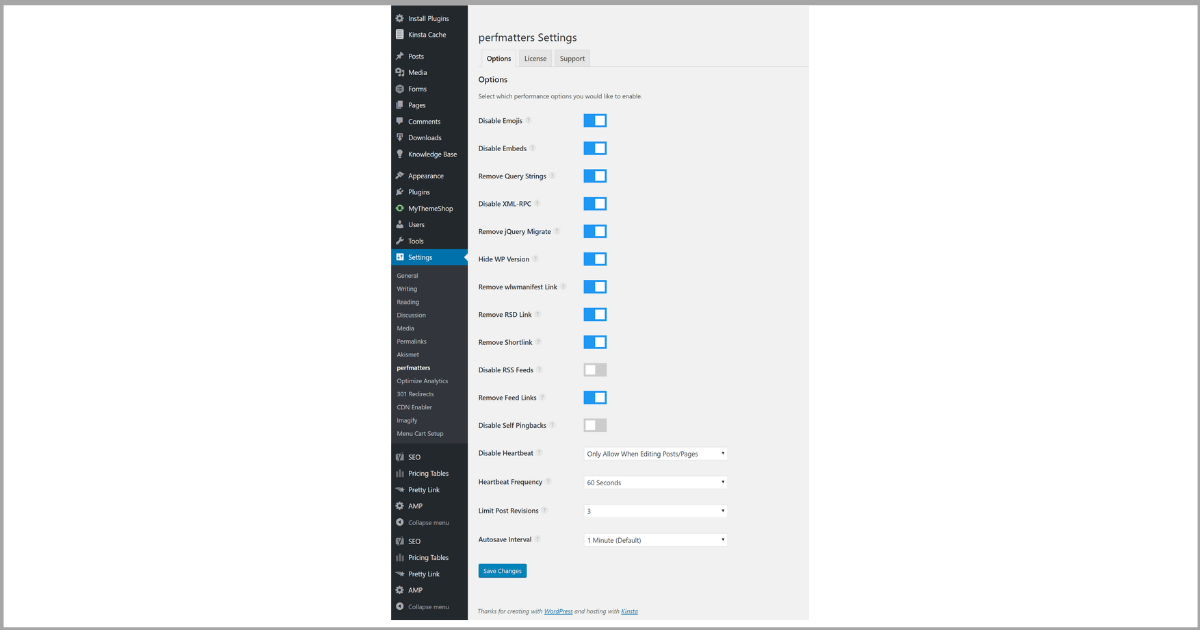Toggle the Remove RSD Link switch

click(595, 314)
